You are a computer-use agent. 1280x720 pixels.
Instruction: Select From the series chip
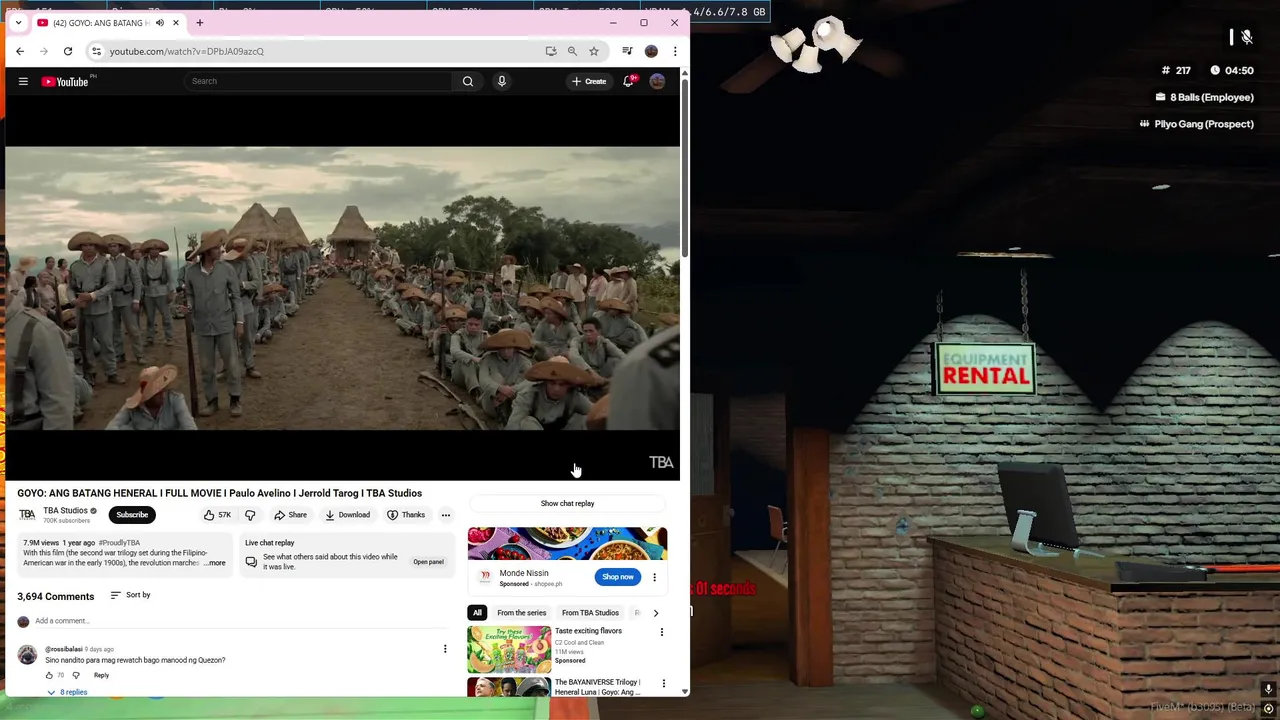point(521,613)
